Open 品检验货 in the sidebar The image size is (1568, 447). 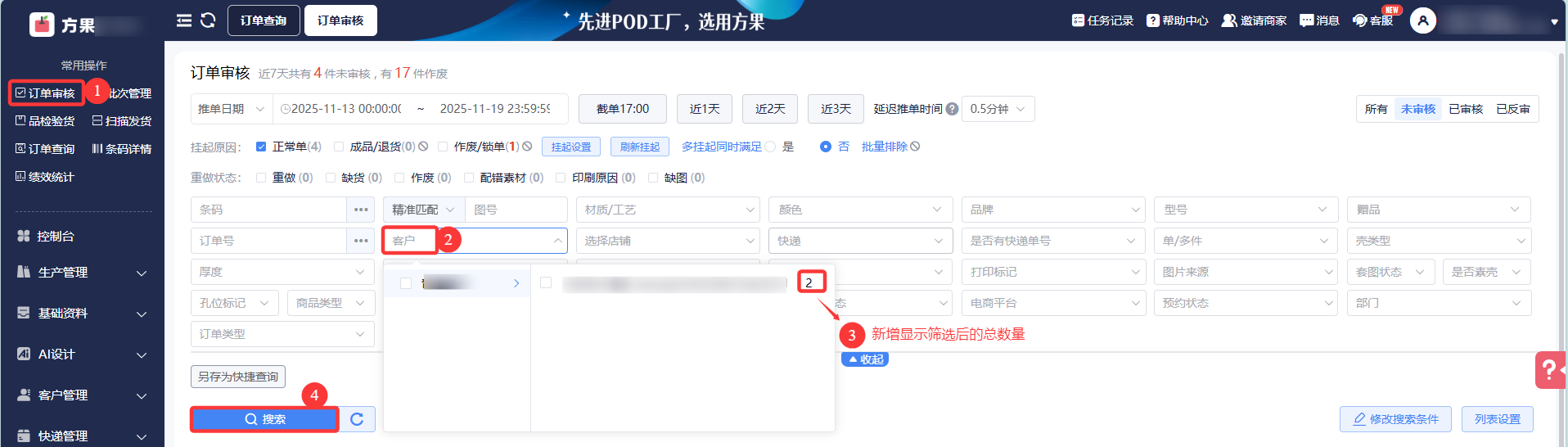46,121
